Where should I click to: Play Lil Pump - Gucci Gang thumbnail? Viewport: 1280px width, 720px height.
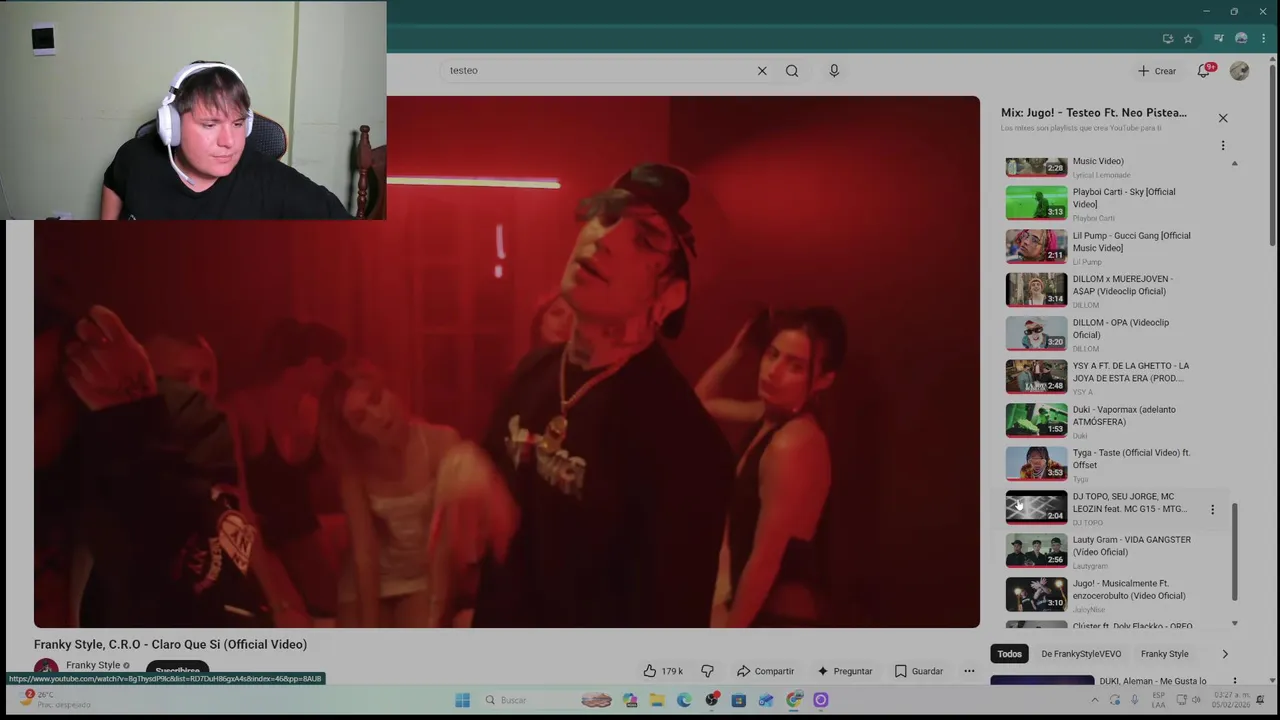click(1036, 246)
